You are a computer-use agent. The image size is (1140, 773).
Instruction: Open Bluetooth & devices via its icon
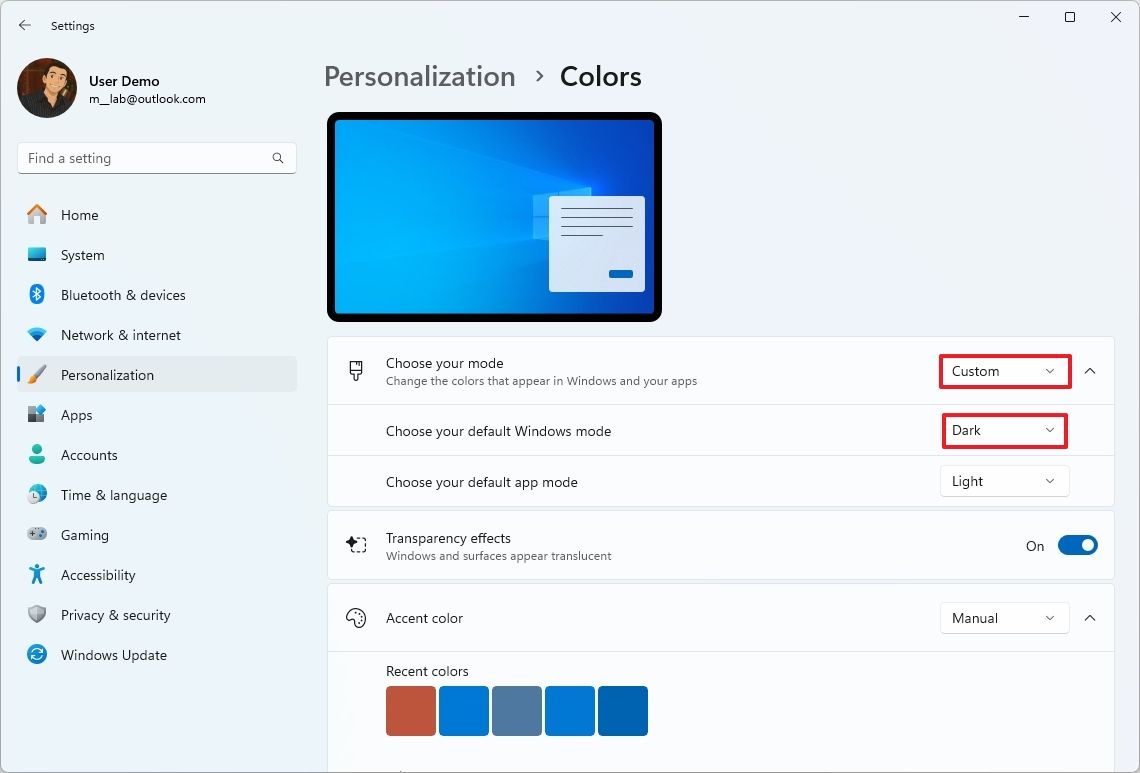pos(37,295)
